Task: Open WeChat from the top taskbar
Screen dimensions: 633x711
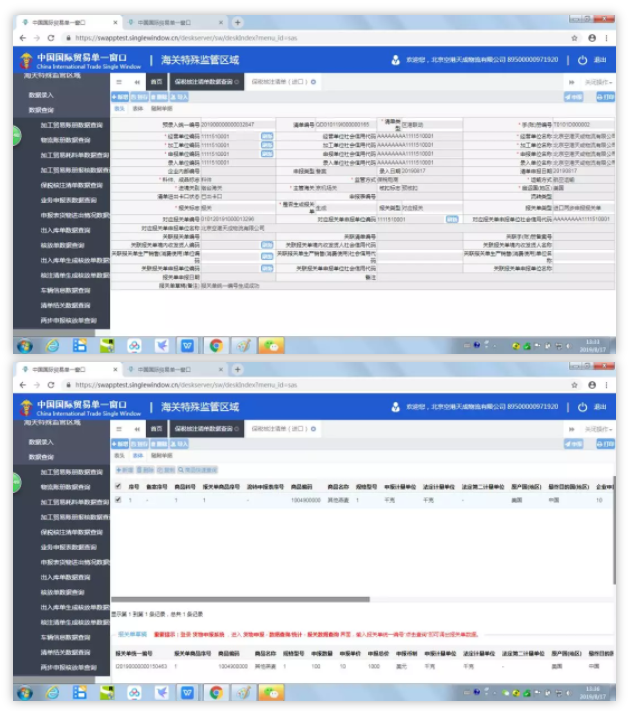Action: 271,346
